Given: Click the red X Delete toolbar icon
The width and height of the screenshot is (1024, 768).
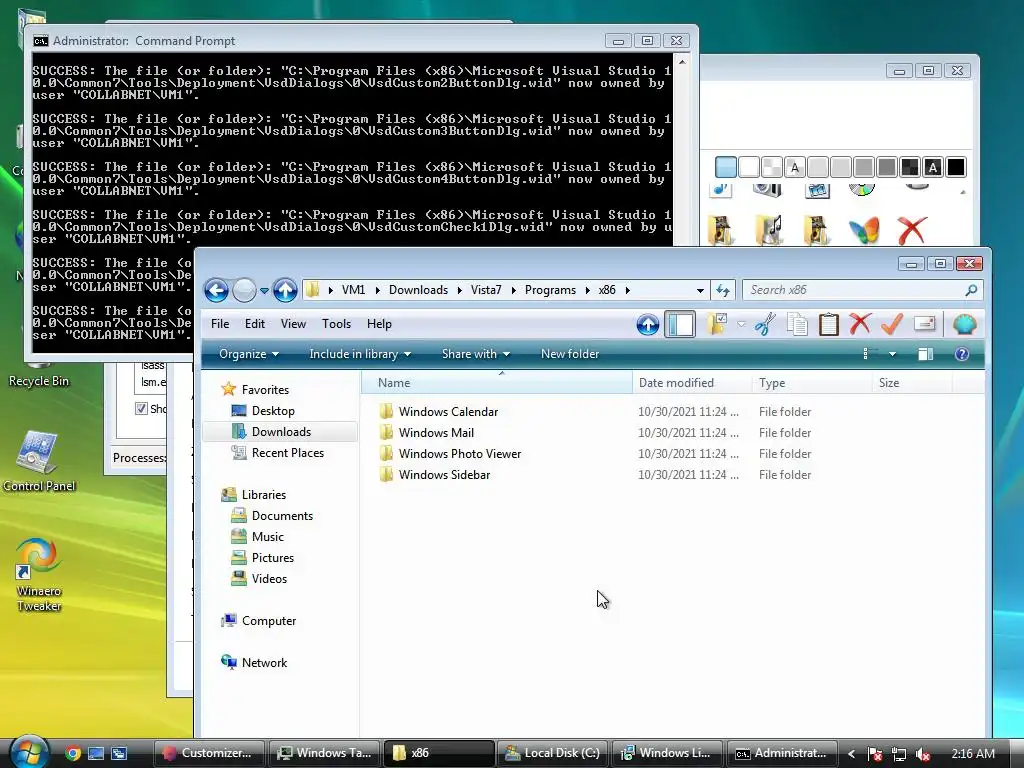Looking at the screenshot, I should point(860,323).
